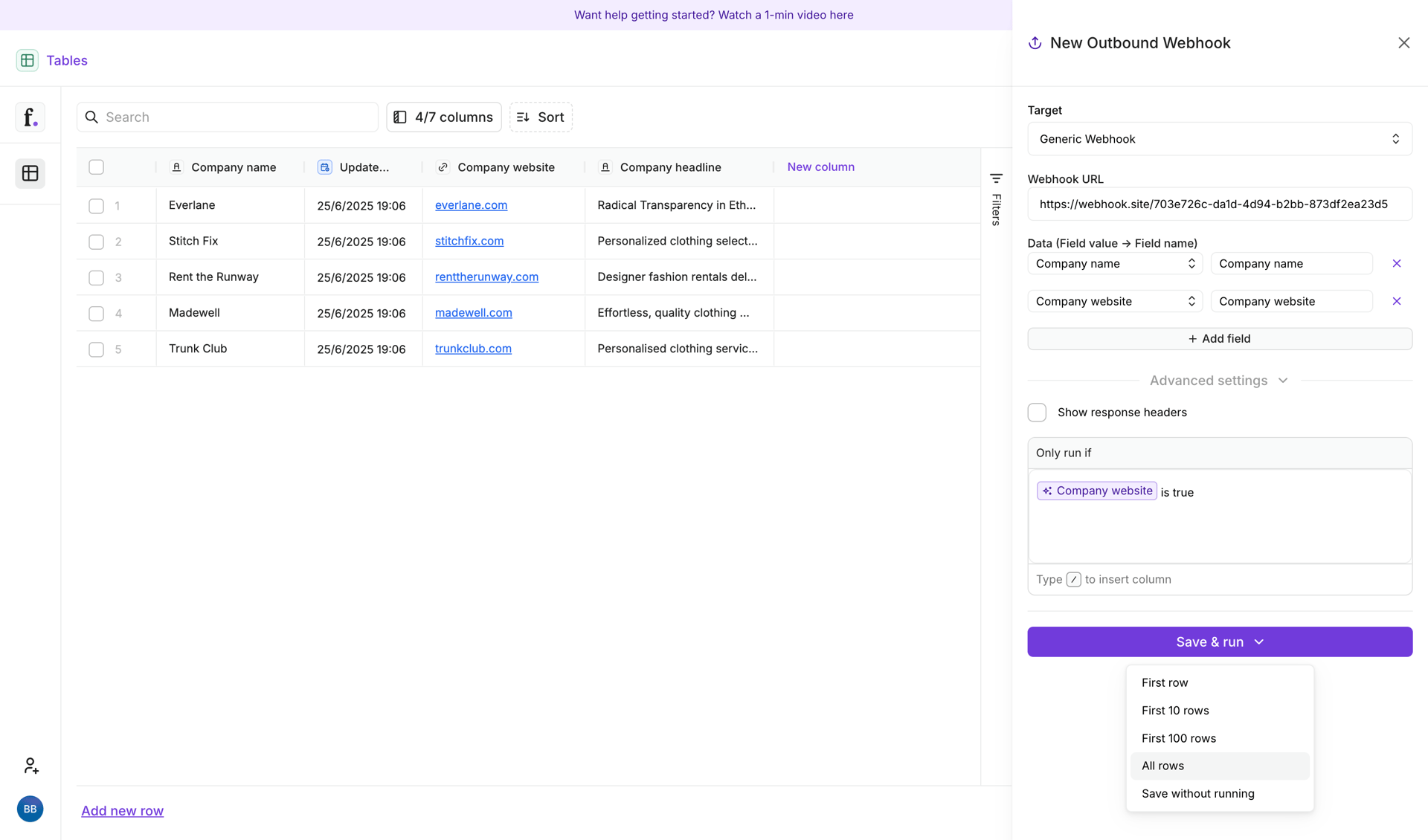Screen dimensions: 1428x840
Task: Click the green Tables icon in the top header
Action: coord(28,60)
